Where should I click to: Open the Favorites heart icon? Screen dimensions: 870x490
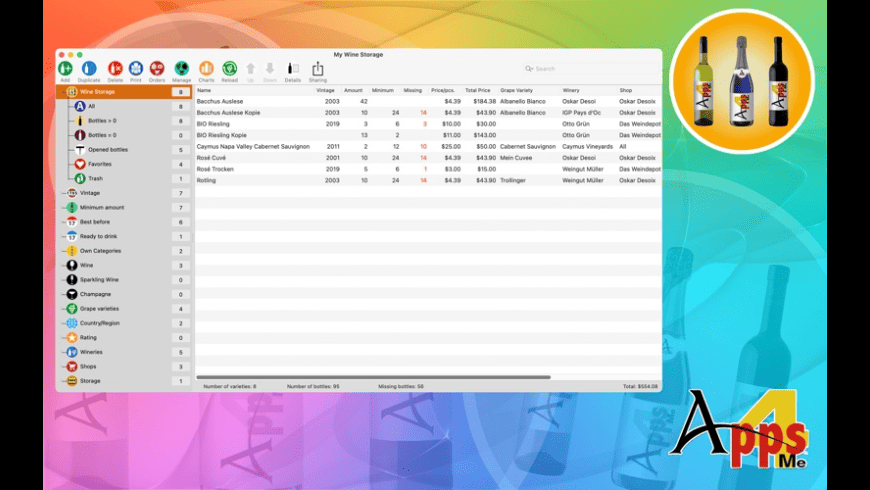[80, 164]
